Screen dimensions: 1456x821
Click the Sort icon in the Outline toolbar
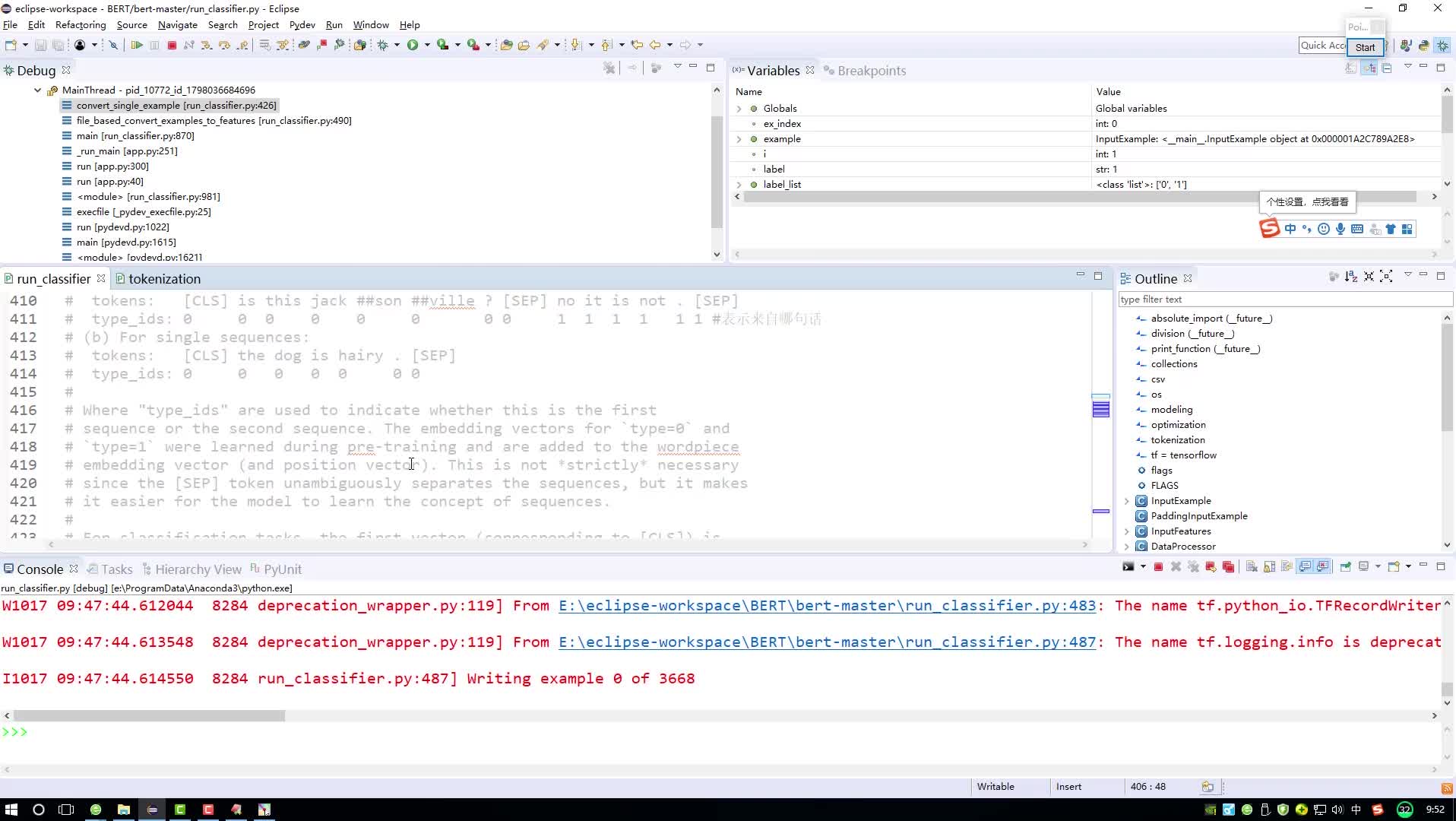(1350, 277)
